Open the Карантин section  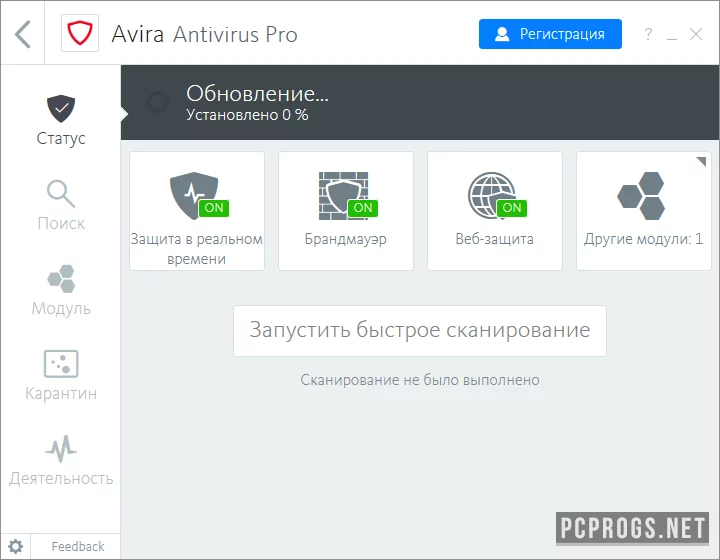[61, 375]
